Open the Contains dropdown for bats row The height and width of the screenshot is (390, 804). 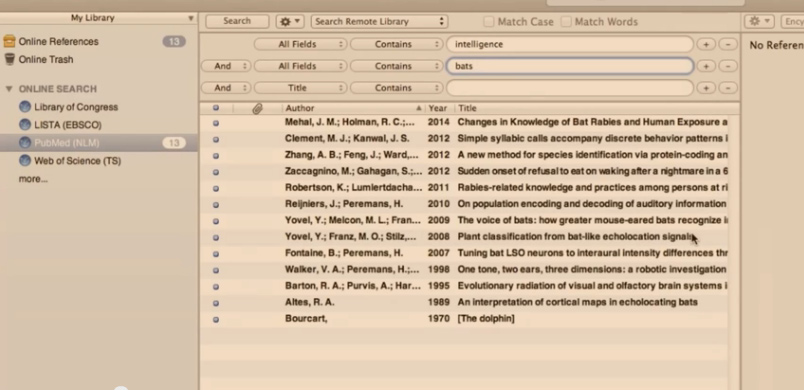click(396, 66)
